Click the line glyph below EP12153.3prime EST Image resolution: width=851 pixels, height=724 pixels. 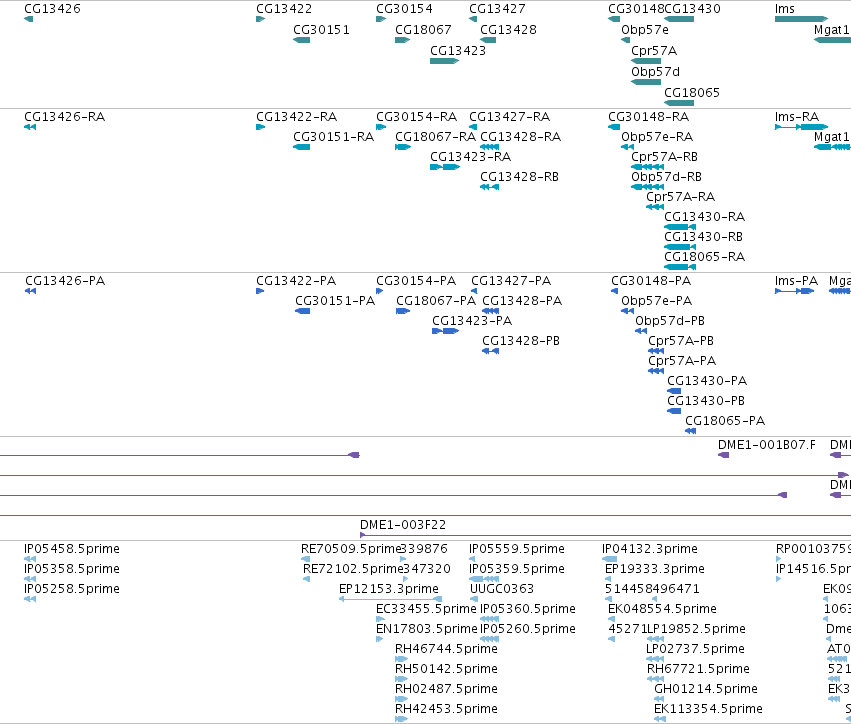(x=390, y=599)
